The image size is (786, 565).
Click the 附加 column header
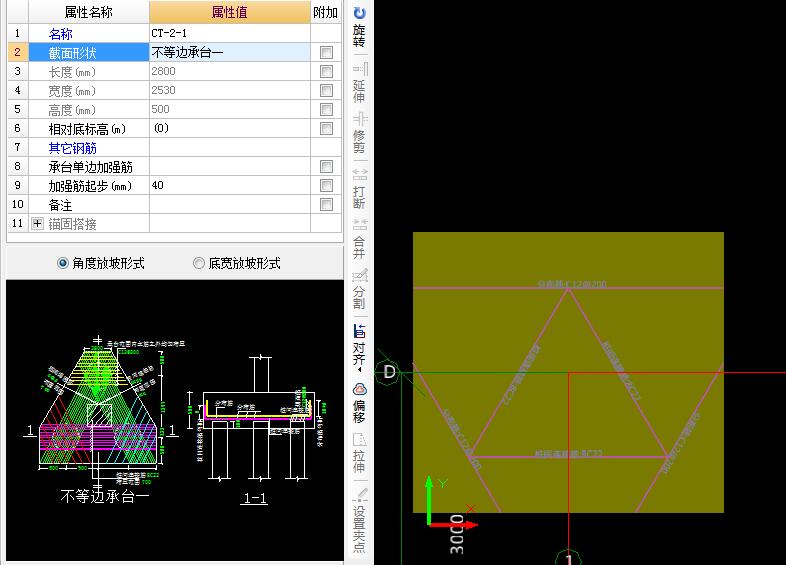point(325,12)
